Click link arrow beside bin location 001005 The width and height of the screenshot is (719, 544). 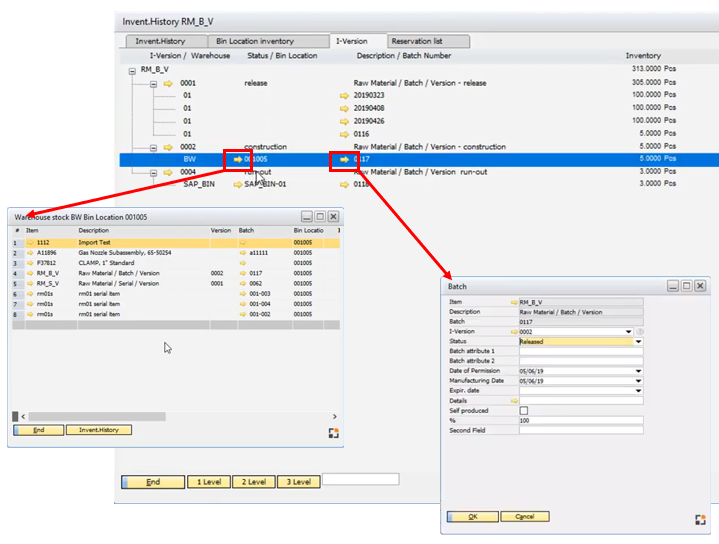coord(237,159)
